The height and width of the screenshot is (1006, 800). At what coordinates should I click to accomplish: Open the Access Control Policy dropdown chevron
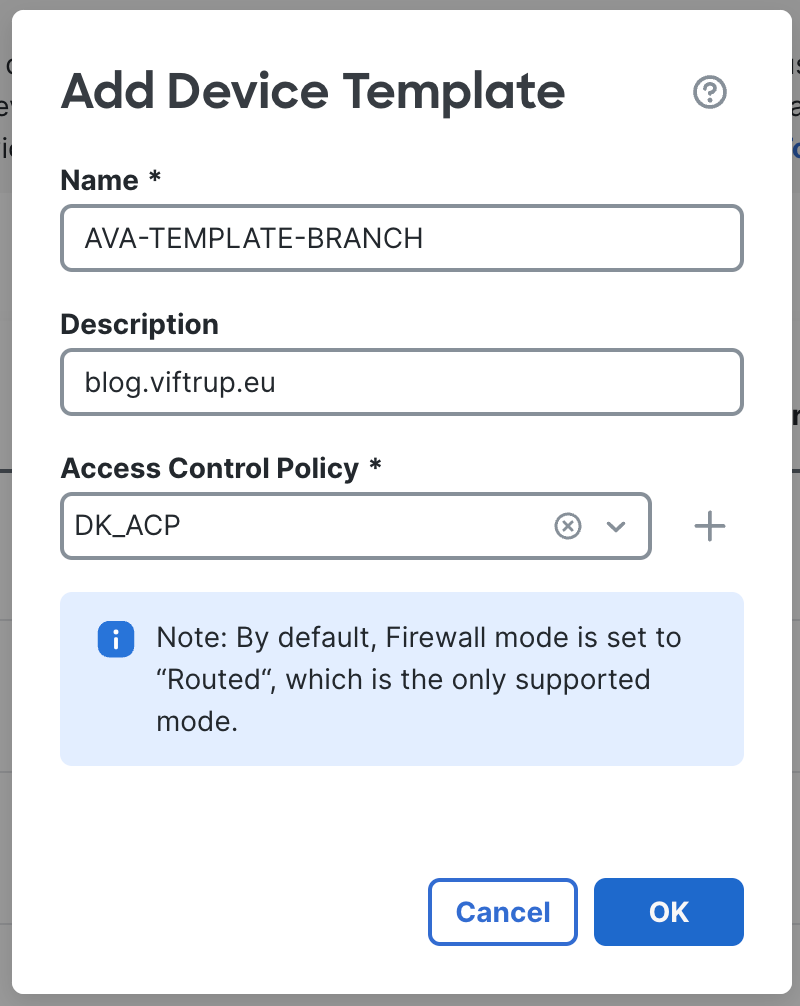tap(617, 526)
